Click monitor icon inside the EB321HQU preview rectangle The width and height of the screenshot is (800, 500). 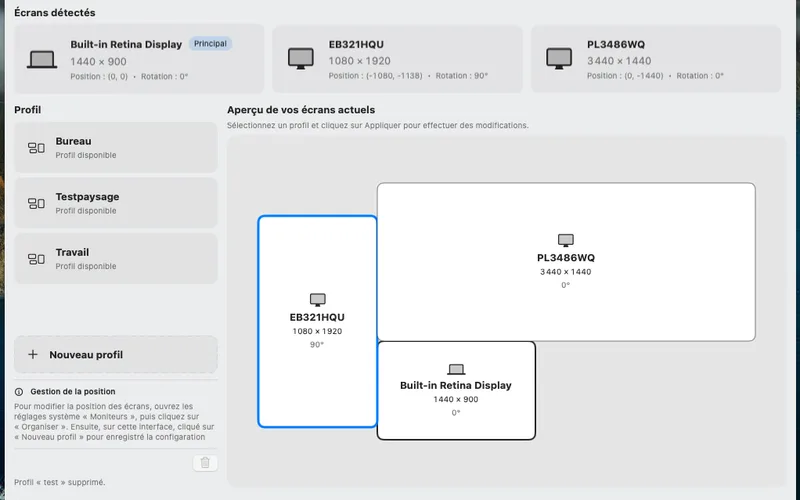click(x=317, y=299)
